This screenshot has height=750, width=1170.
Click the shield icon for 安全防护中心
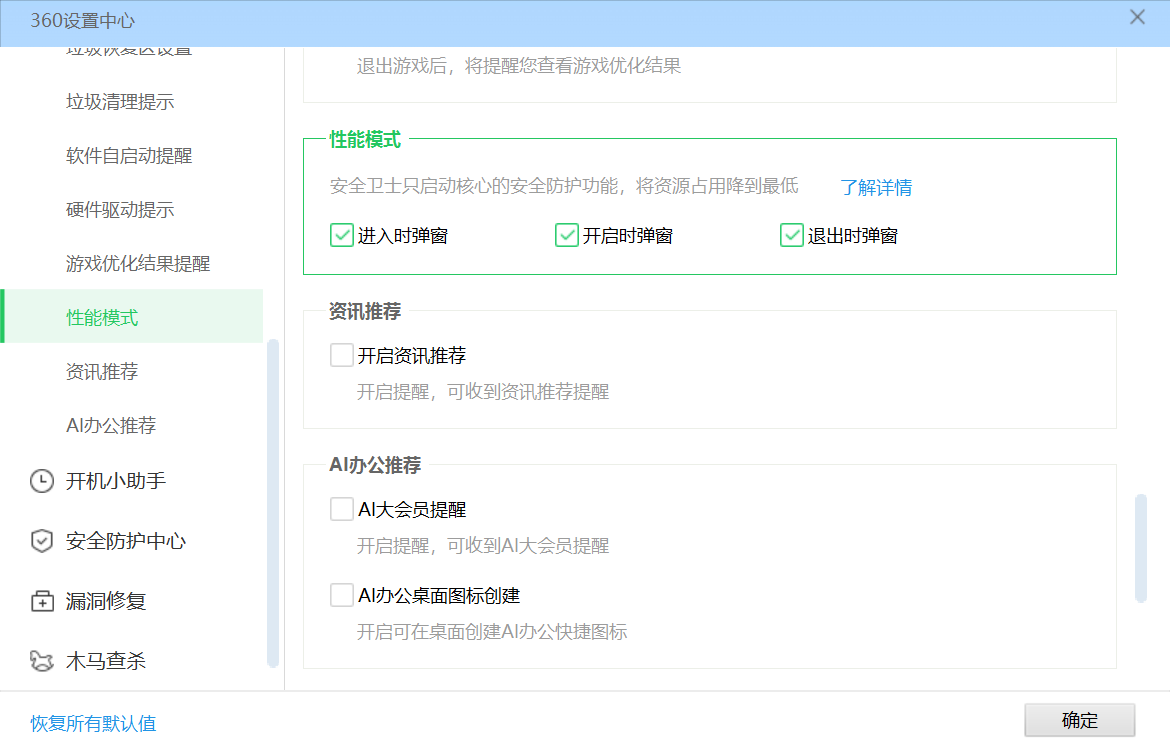42,541
